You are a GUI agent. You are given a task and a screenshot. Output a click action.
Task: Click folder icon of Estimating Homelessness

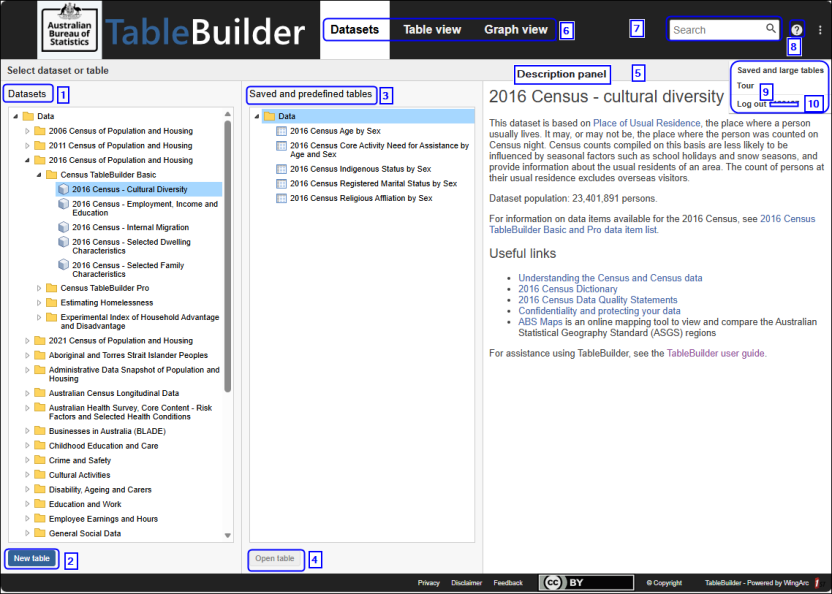coord(51,303)
